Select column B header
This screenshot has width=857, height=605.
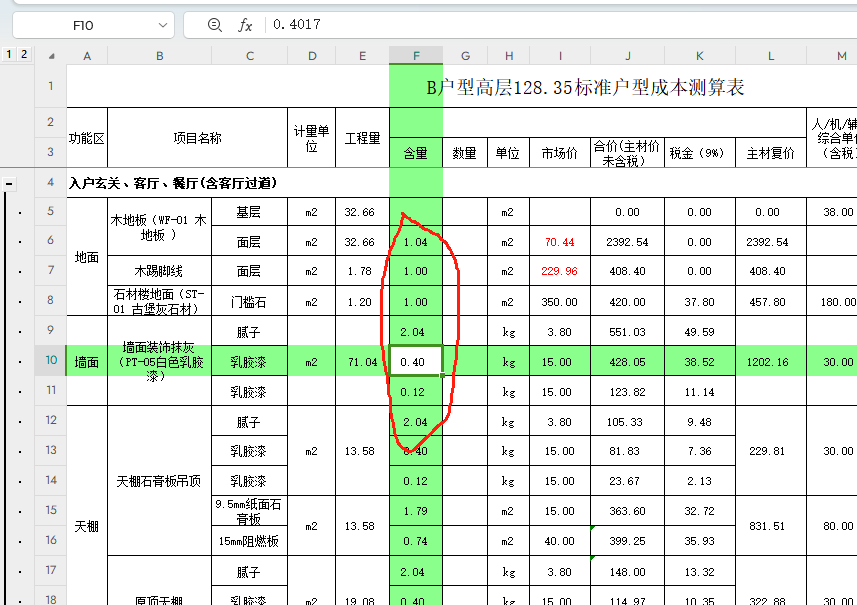[x=160, y=56]
